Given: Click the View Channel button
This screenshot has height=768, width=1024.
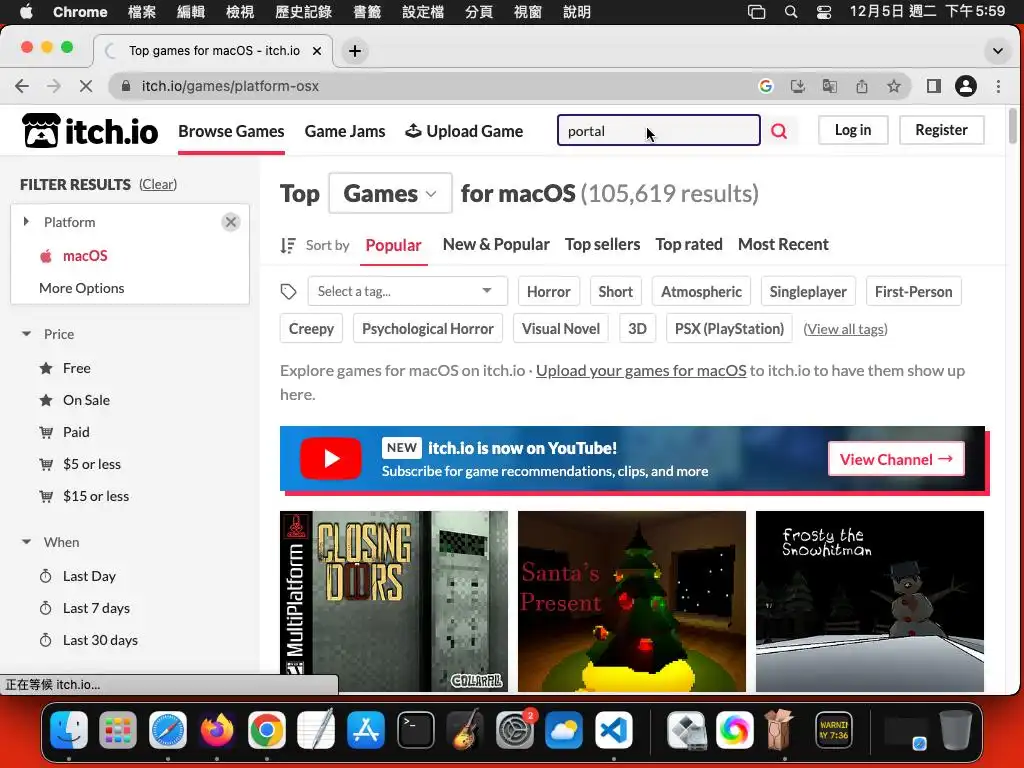Looking at the screenshot, I should coord(896,459).
